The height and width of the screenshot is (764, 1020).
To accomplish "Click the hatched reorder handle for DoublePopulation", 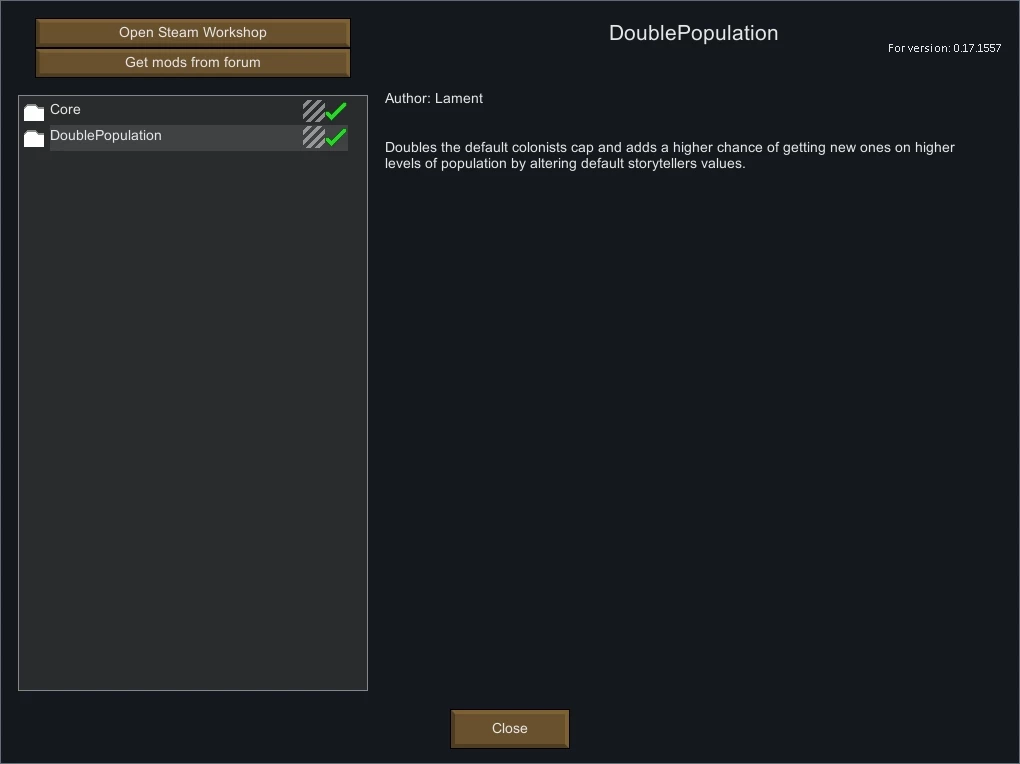I will pyautogui.click(x=314, y=137).
